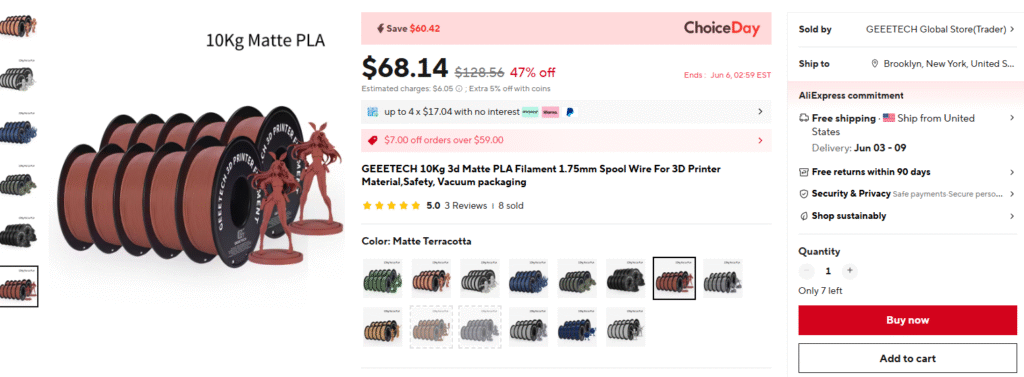
Task: Click the estimated charges info icon
Action: tap(458, 89)
